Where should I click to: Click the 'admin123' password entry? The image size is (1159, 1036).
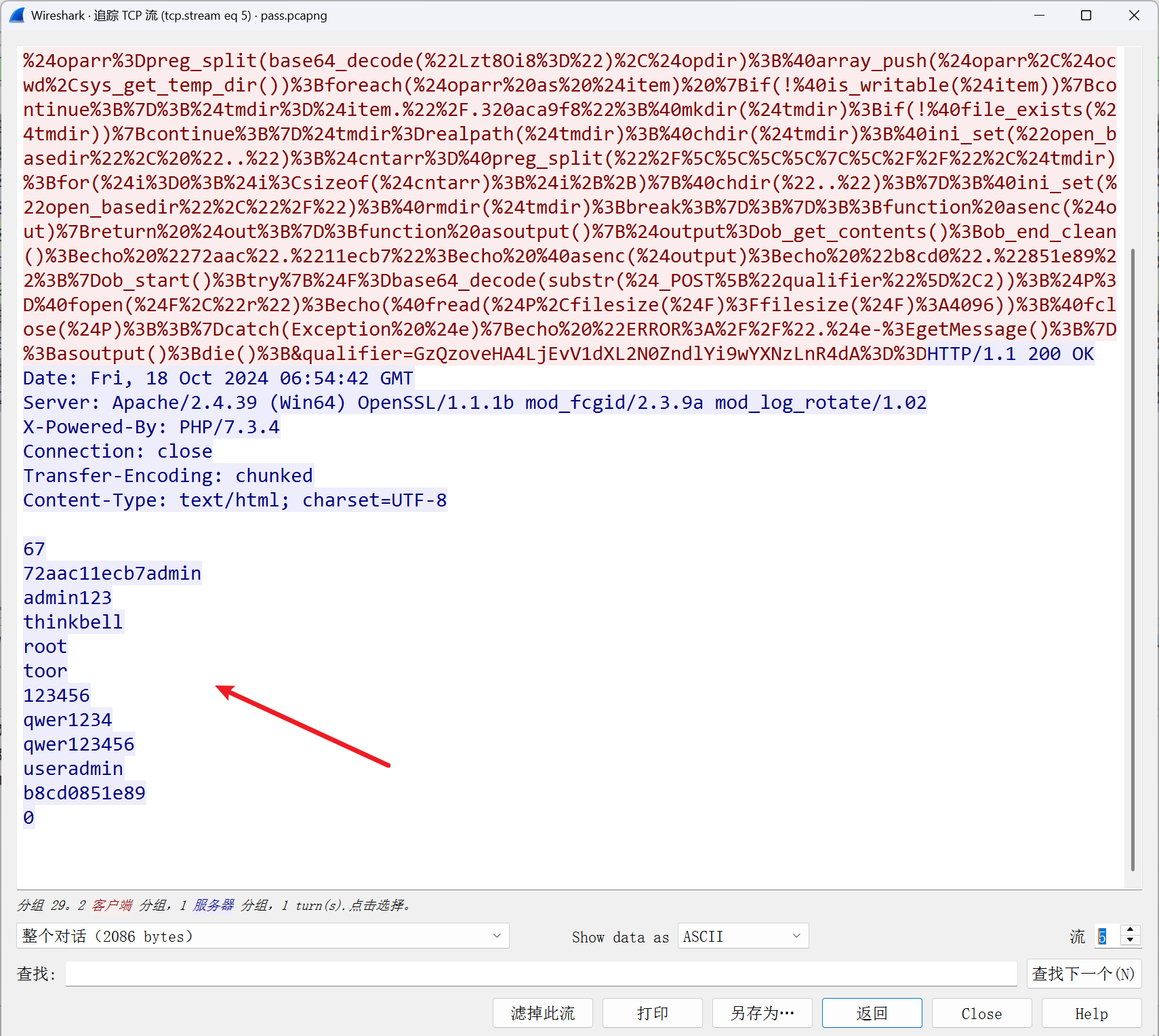[x=68, y=598]
